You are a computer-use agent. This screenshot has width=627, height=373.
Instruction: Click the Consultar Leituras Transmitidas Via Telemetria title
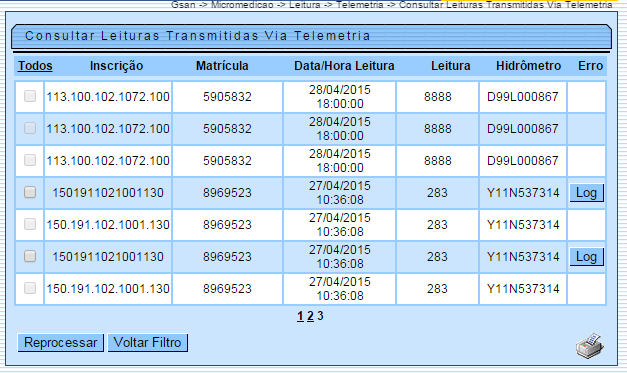[x=198, y=36]
